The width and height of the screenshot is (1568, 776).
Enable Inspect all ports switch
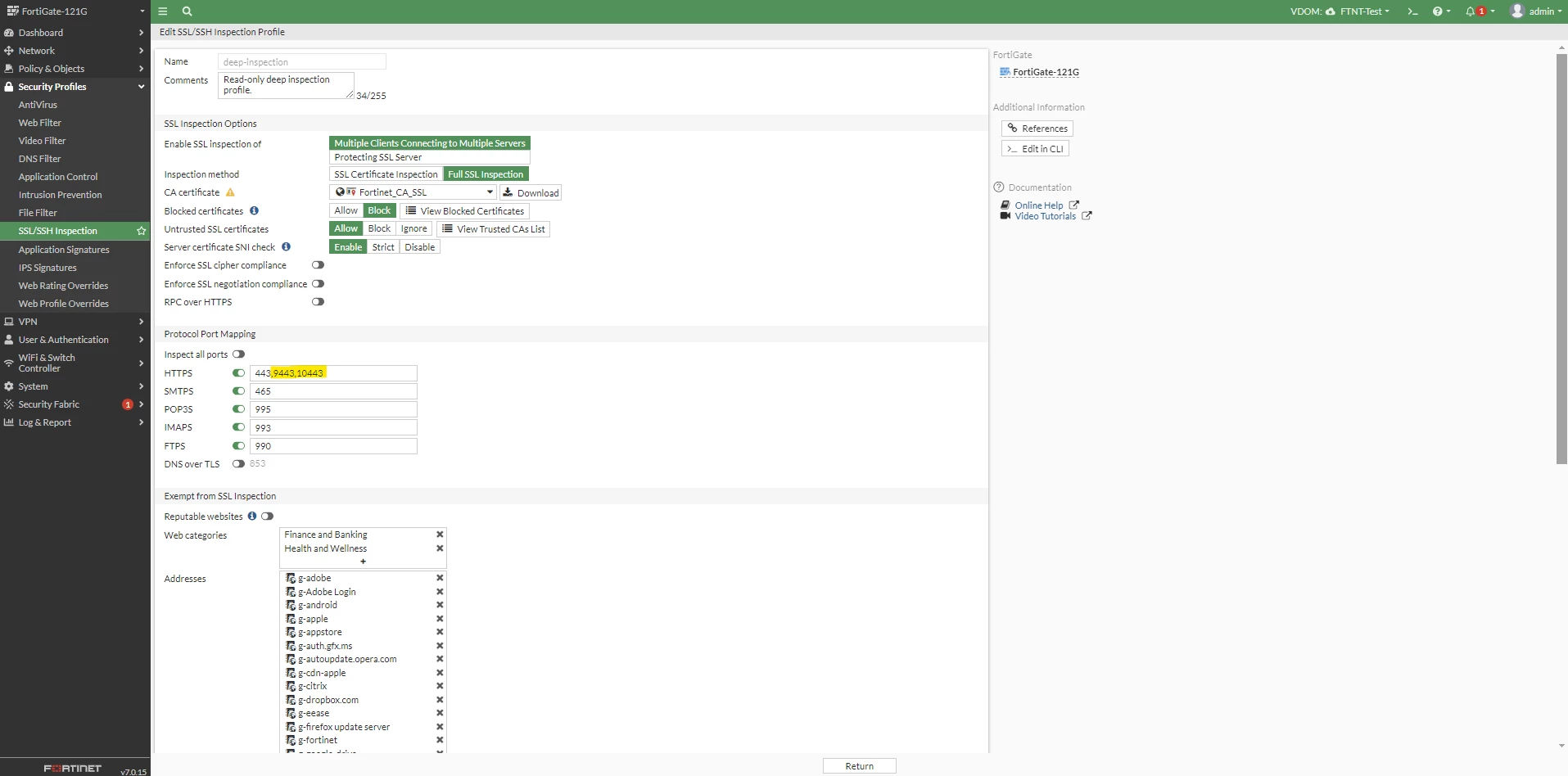point(238,354)
